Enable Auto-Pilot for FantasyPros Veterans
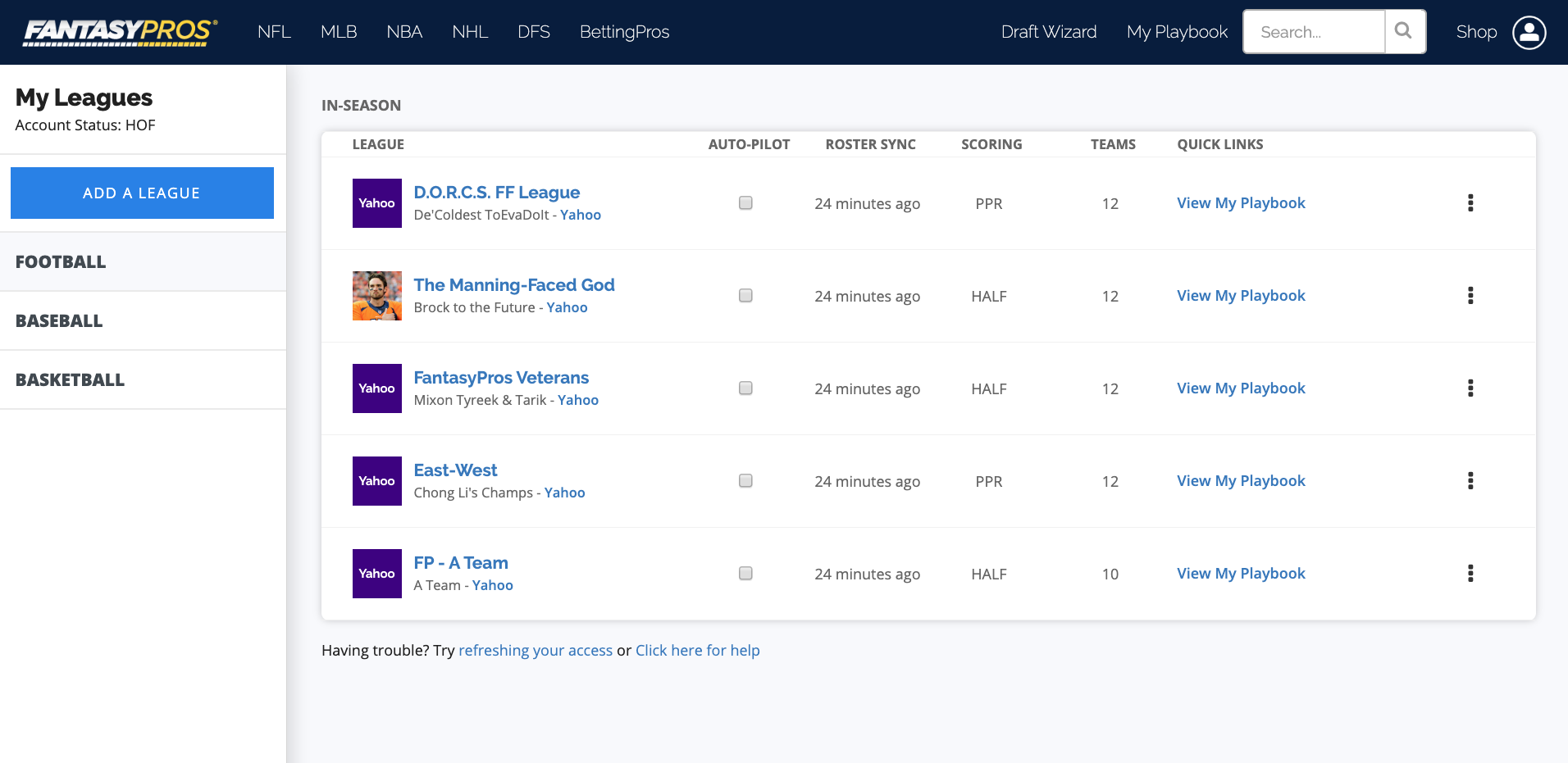 745,388
